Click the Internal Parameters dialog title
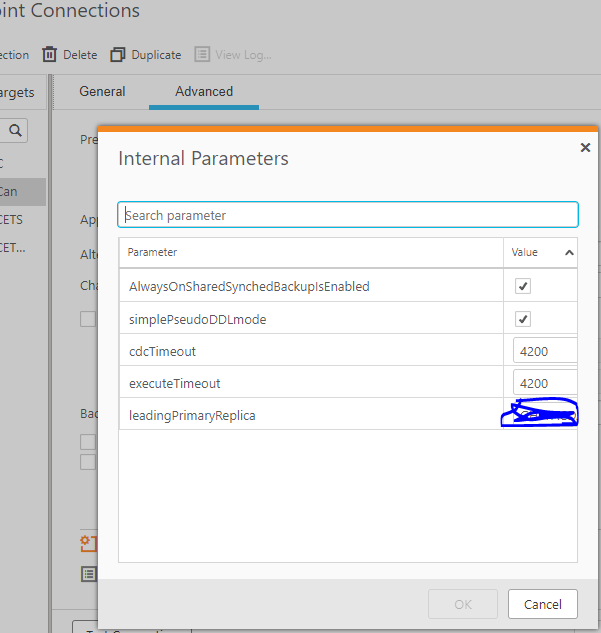This screenshot has width=601, height=633. click(203, 158)
